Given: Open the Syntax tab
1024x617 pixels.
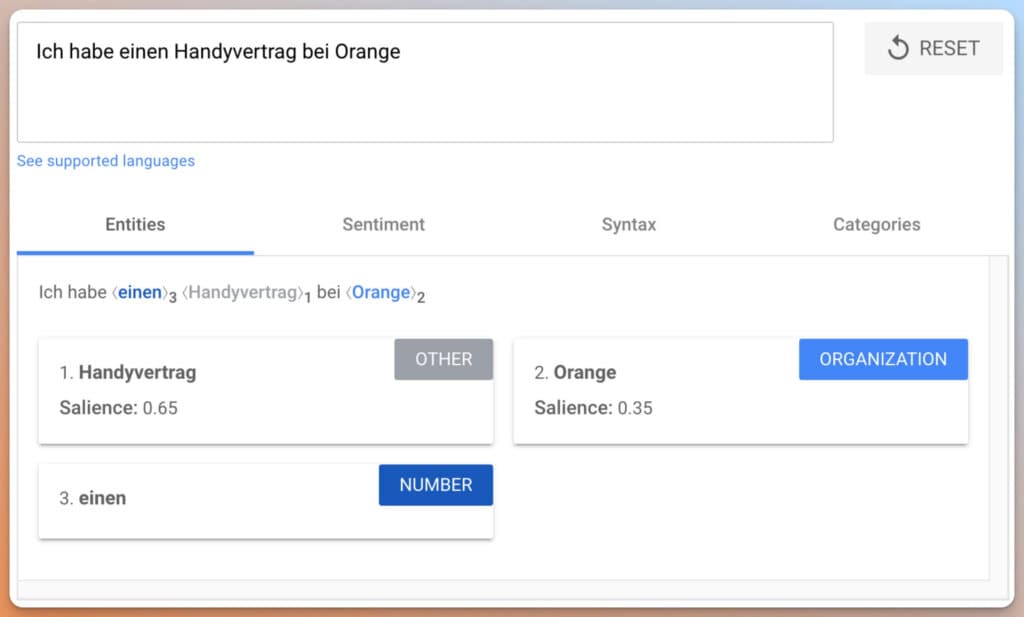Looking at the screenshot, I should tap(629, 225).
